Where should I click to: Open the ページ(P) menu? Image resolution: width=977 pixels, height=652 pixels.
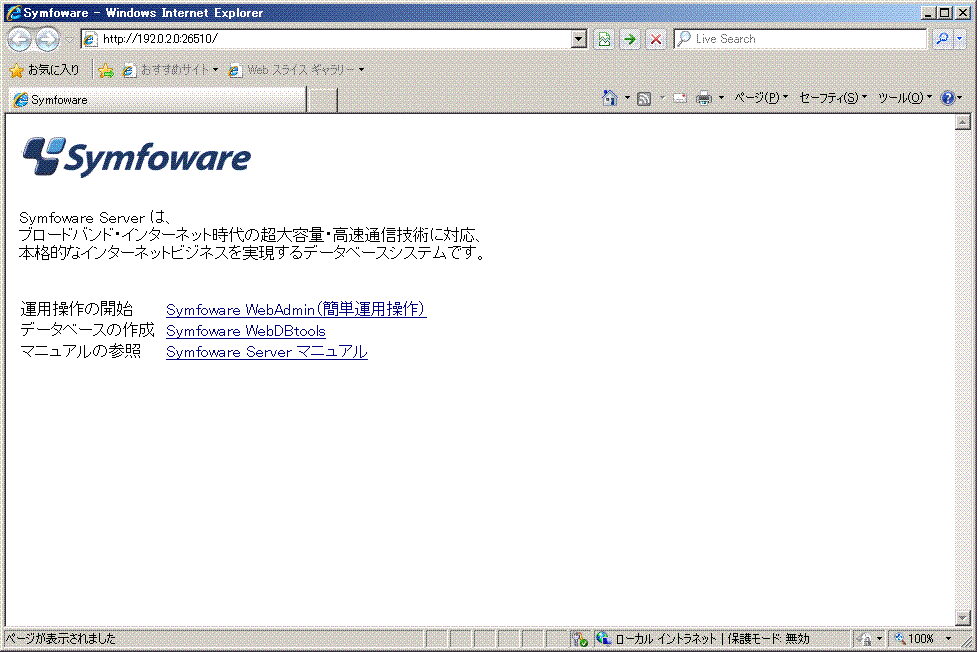(x=760, y=98)
